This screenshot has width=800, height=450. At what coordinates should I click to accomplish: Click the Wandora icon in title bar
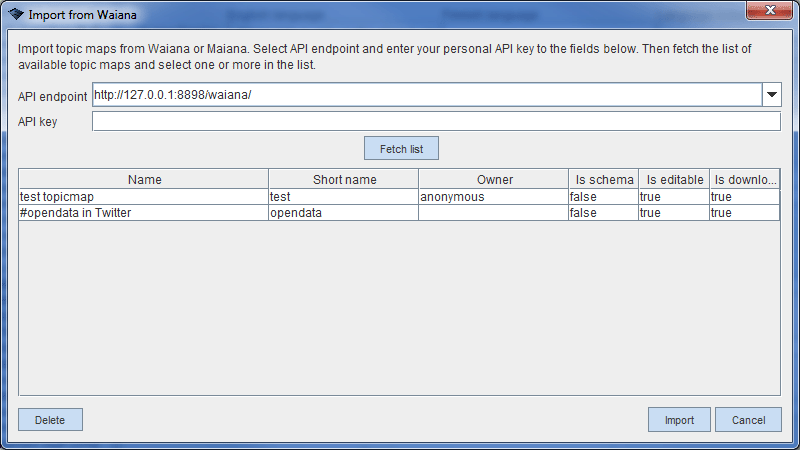pyautogui.click(x=15, y=15)
